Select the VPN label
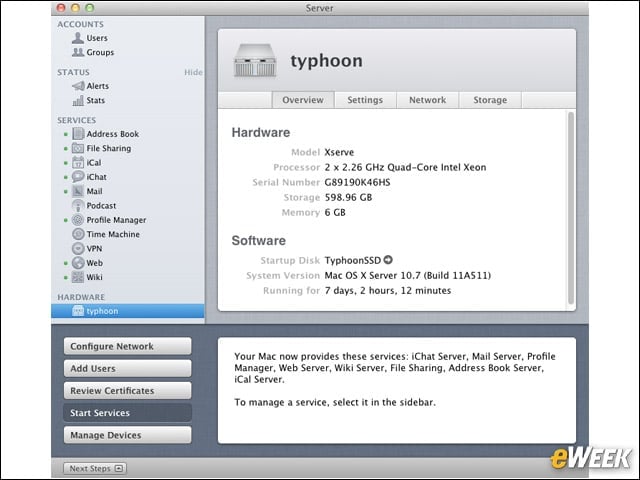This screenshot has height=480, width=640. pos(94,249)
